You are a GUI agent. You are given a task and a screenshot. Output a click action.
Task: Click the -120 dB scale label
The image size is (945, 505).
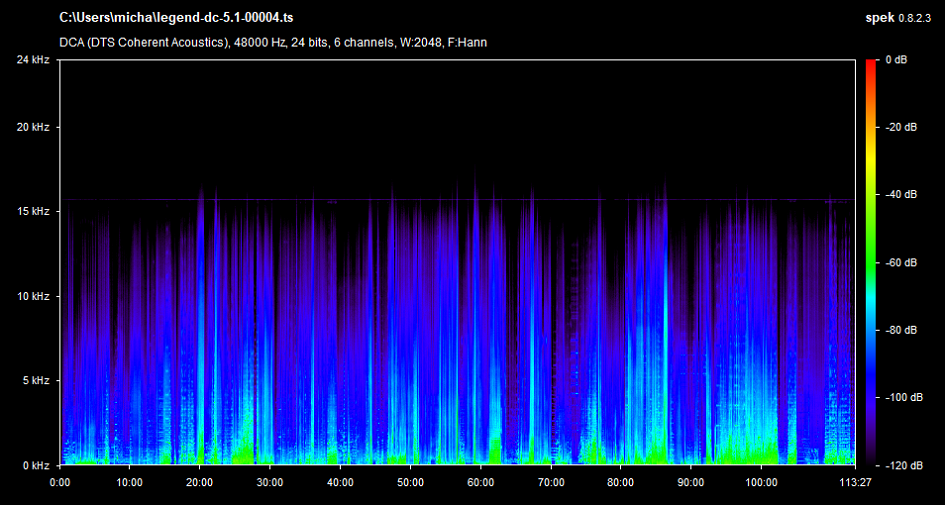pos(902,466)
